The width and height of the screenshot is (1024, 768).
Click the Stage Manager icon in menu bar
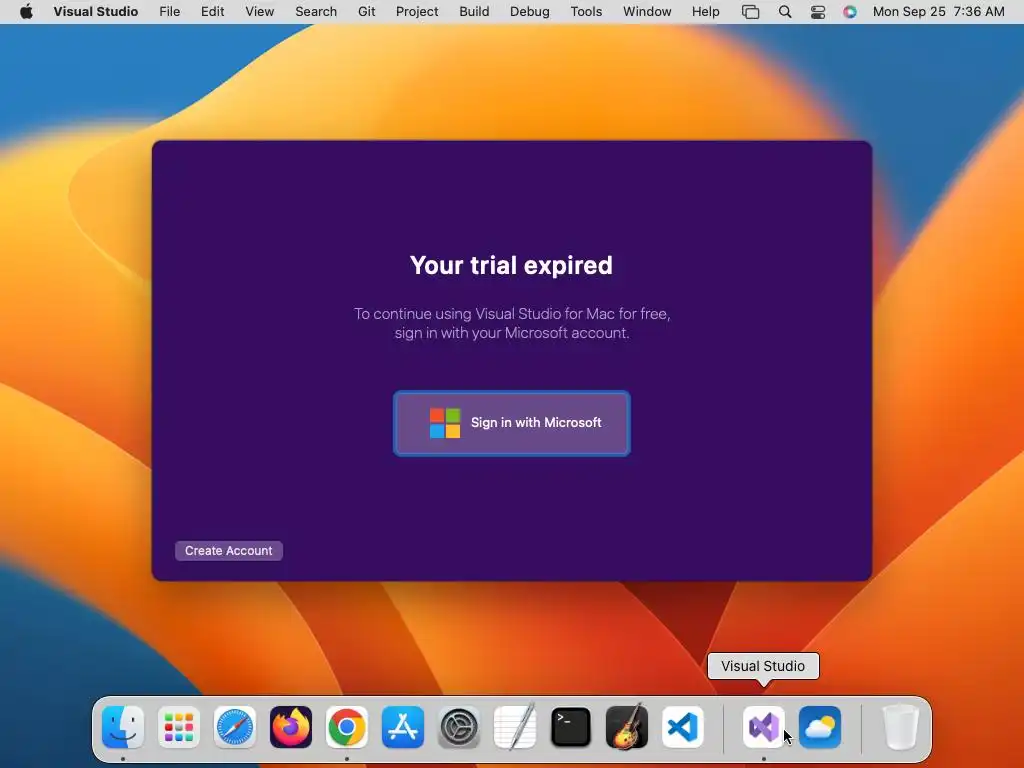pyautogui.click(x=750, y=12)
